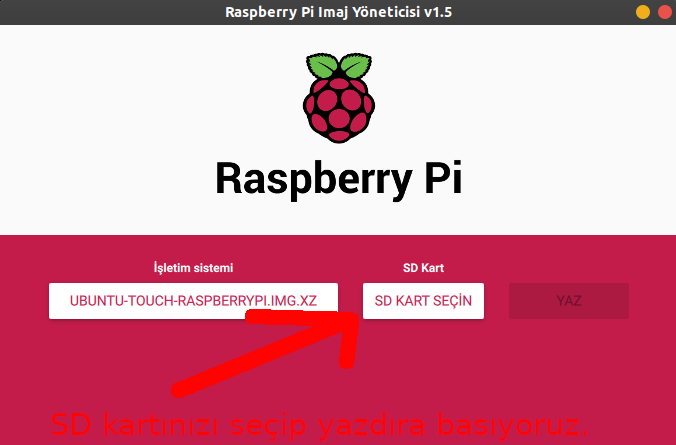Click the red caption word 'basıyoruz'
Viewport: 676px width, 445px height.
[x=512, y=425]
